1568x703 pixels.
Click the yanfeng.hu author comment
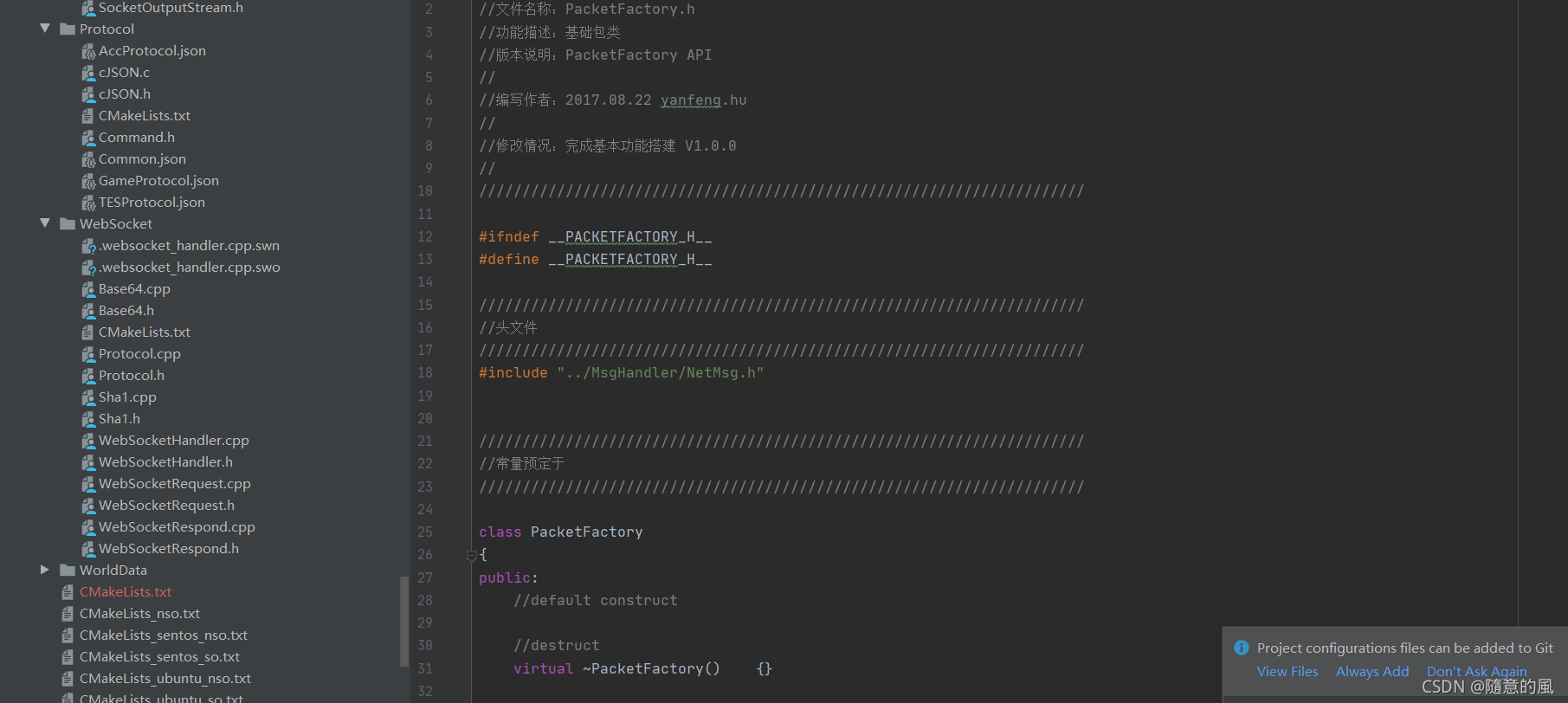[703, 100]
